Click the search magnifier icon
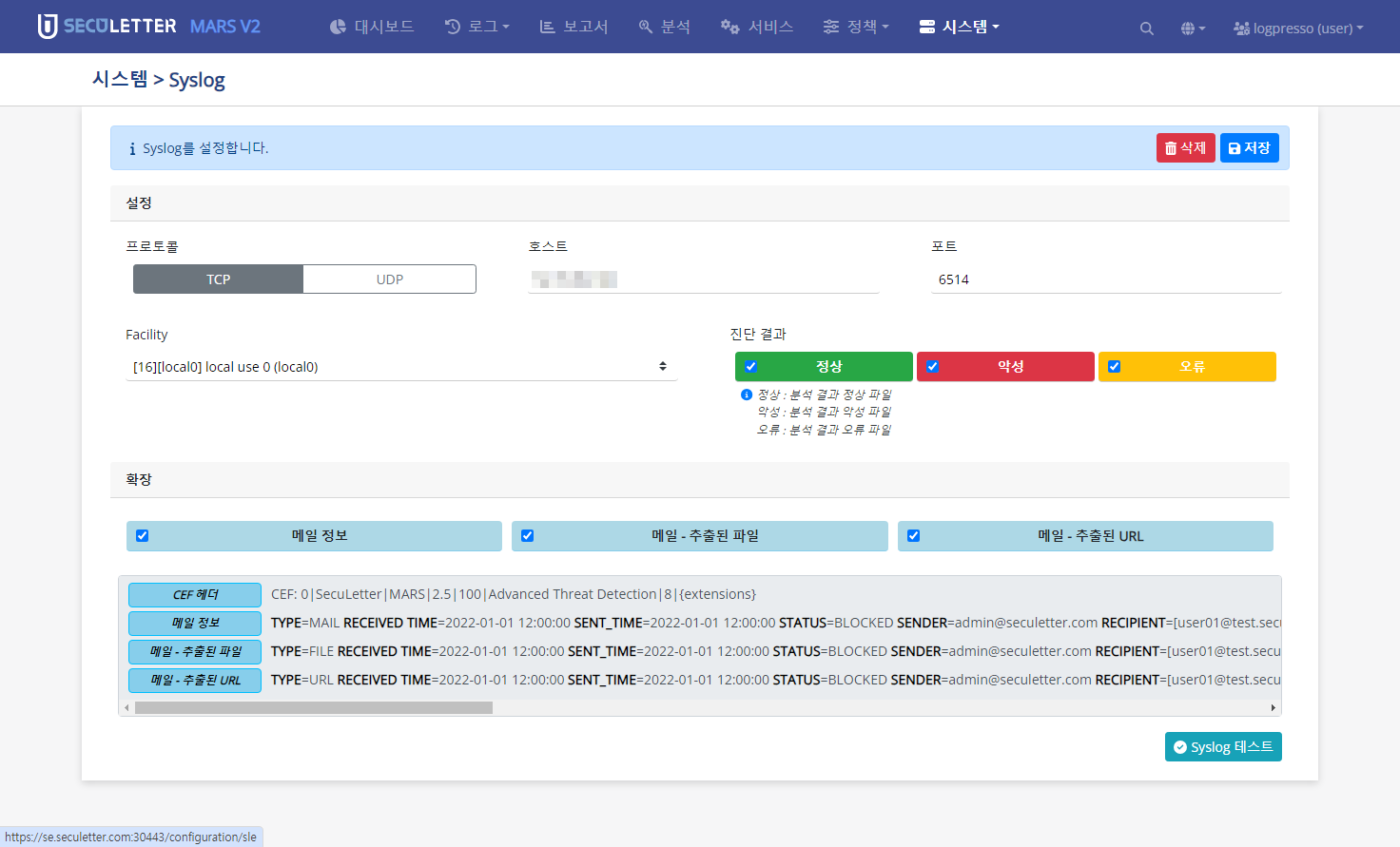Image resolution: width=1400 pixels, height=847 pixels. point(1147,29)
